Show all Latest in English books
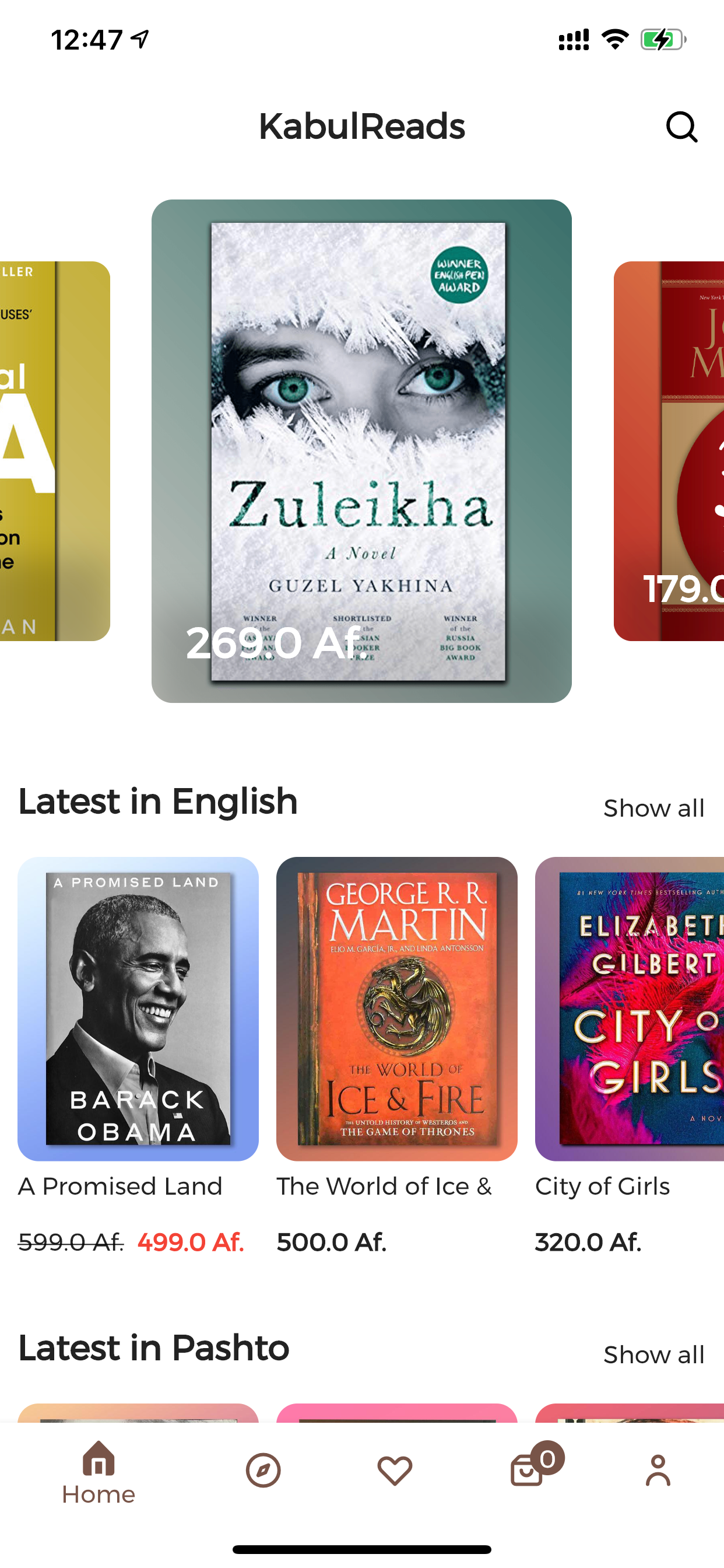Image resolution: width=724 pixels, height=1568 pixels. 654,808
